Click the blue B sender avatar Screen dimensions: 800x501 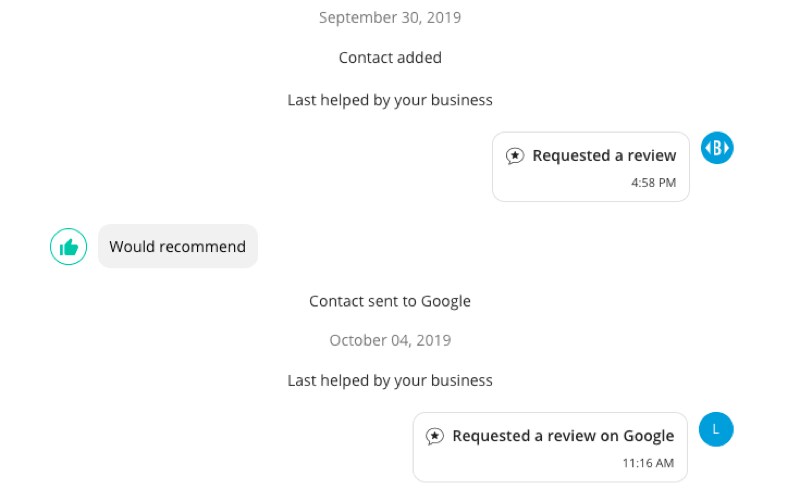[717, 148]
